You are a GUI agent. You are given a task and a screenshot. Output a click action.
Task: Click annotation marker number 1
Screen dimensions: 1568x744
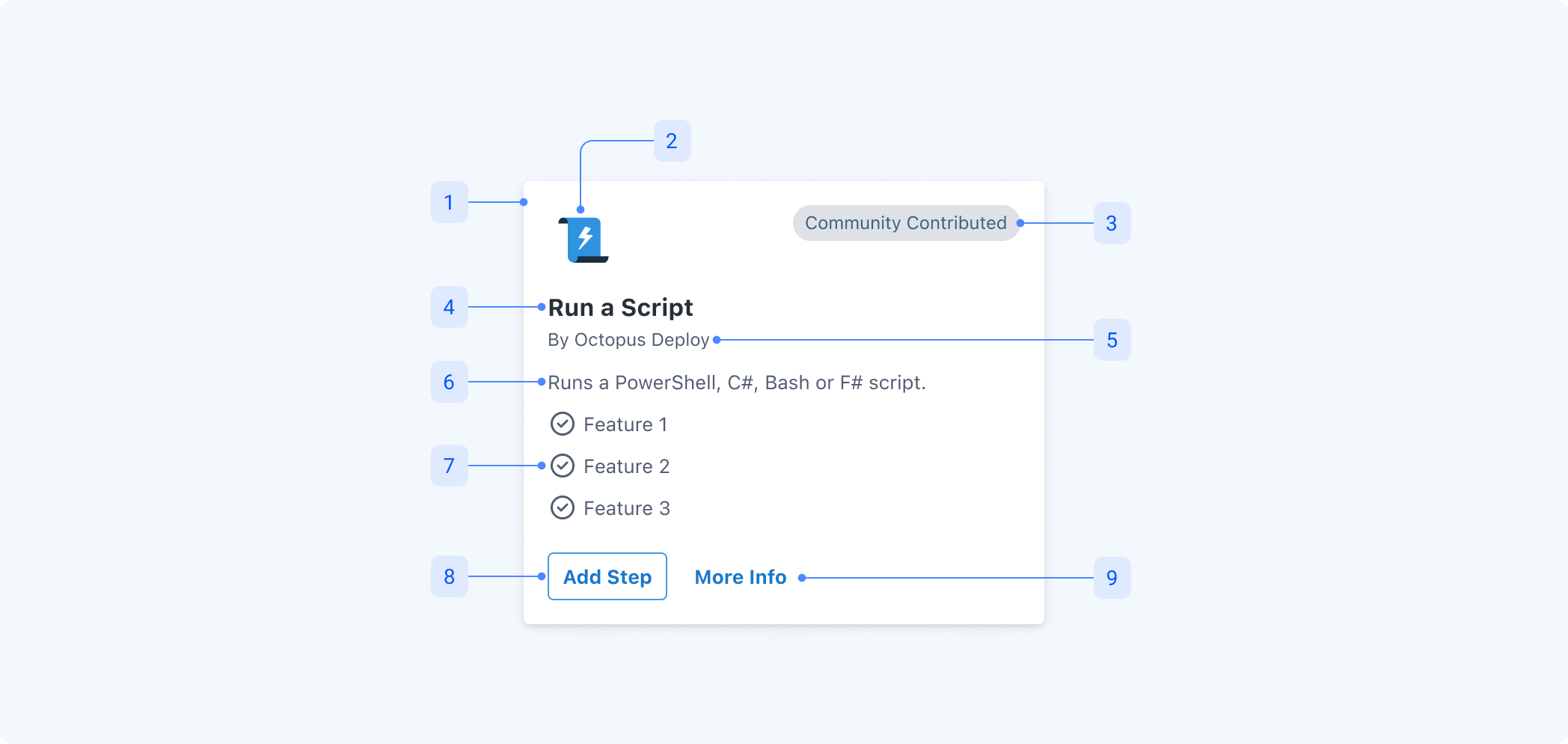click(449, 202)
